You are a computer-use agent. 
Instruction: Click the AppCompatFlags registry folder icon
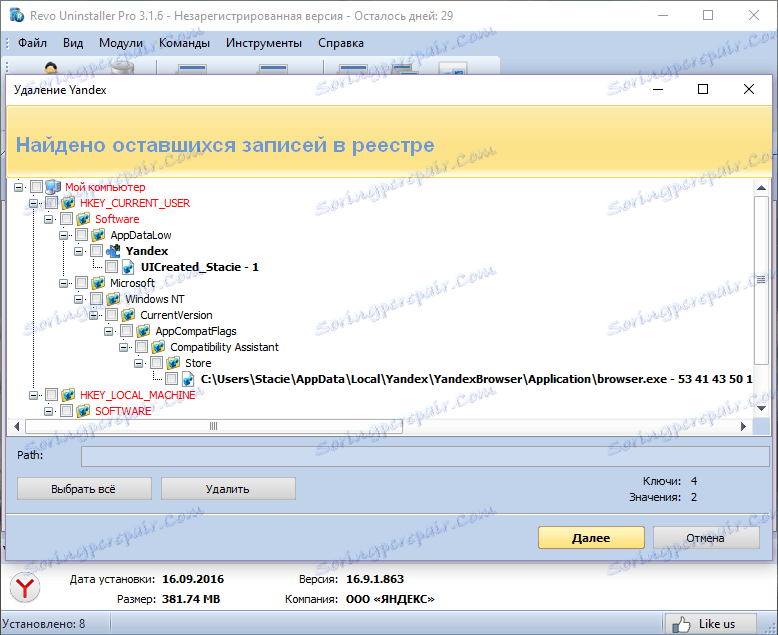click(x=143, y=331)
